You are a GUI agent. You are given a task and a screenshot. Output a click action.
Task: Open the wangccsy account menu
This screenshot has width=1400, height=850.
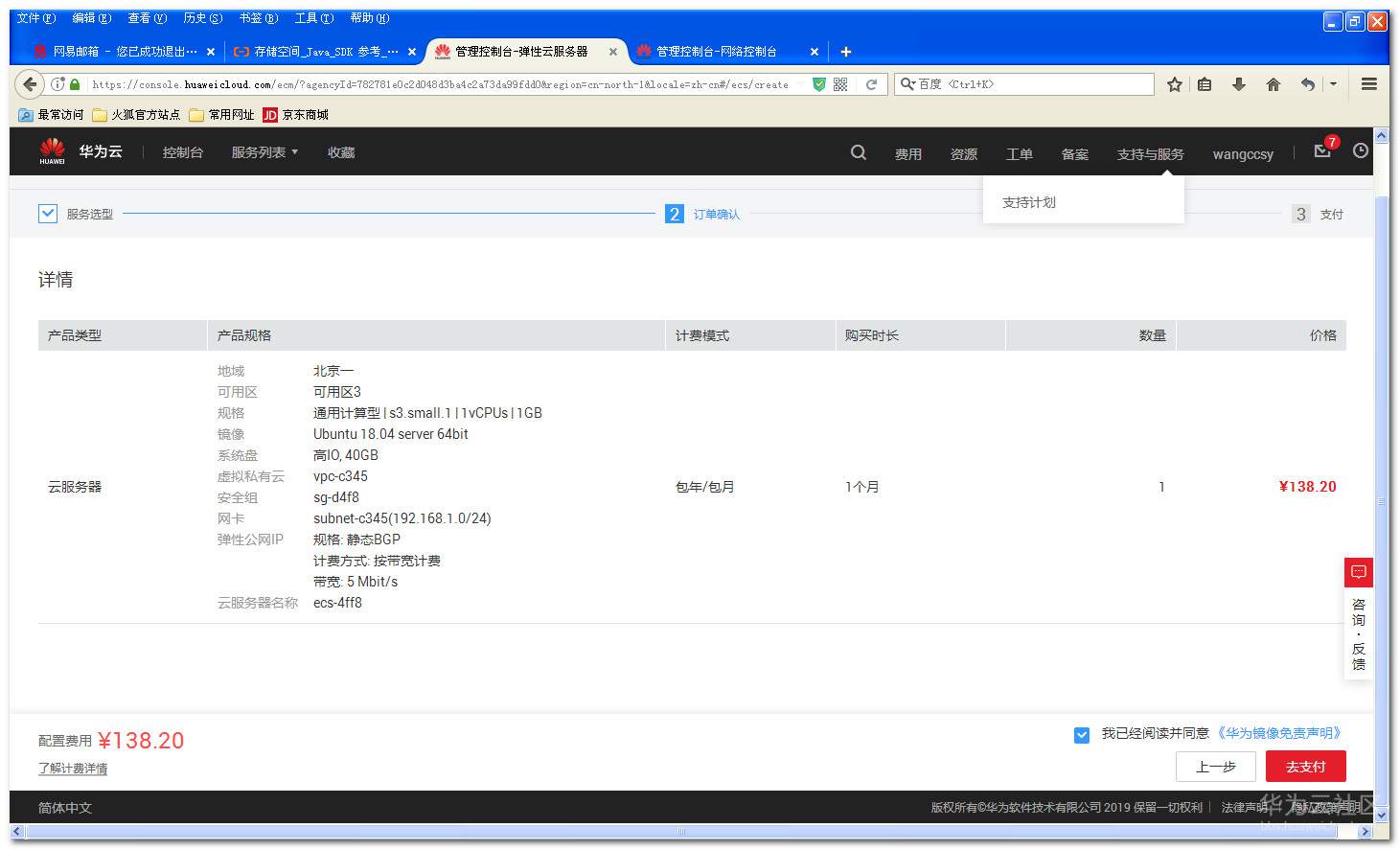pyautogui.click(x=1243, y=153)
